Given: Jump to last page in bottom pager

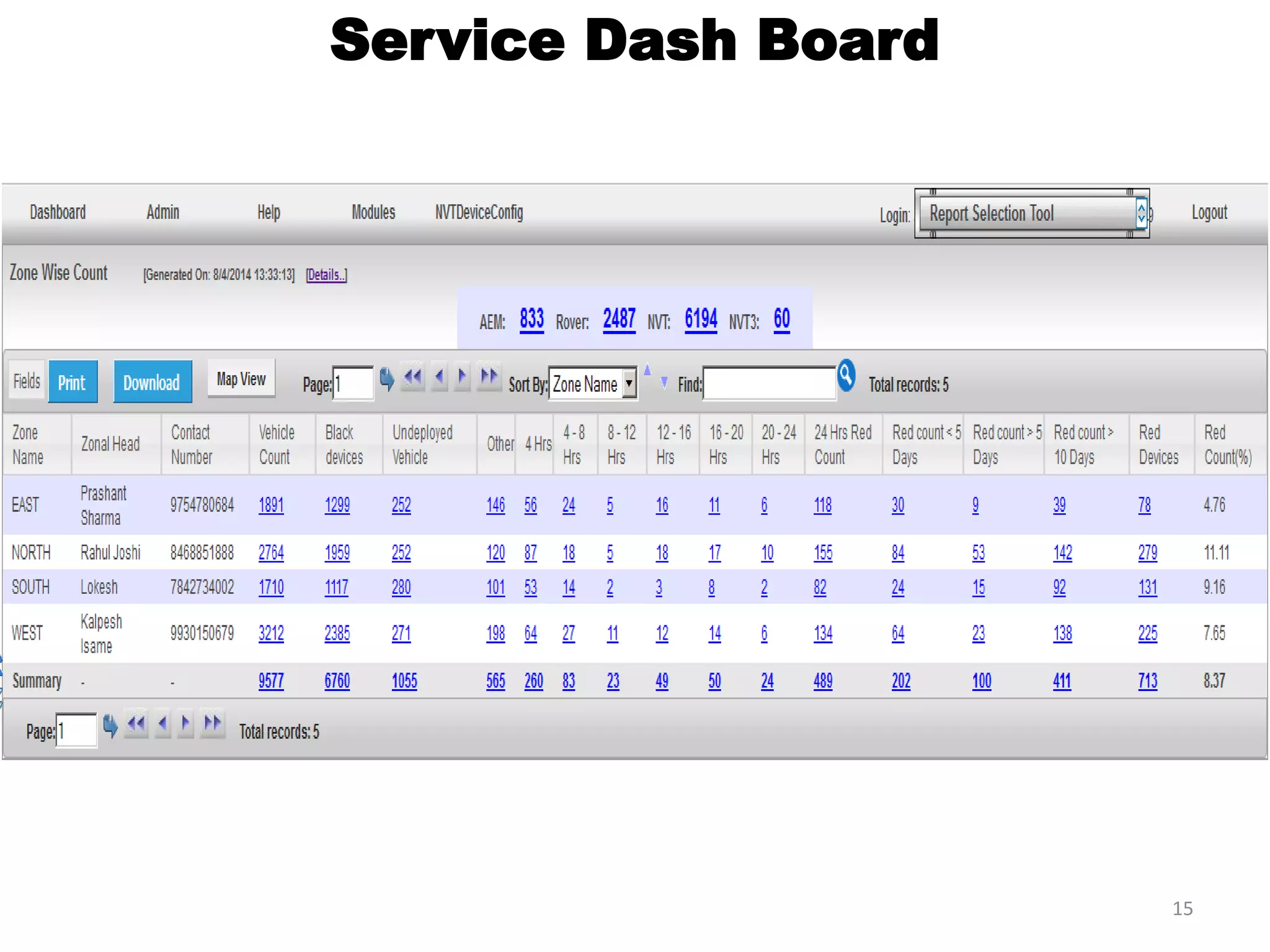Looking at the screenshot, I should coord(213,723).
